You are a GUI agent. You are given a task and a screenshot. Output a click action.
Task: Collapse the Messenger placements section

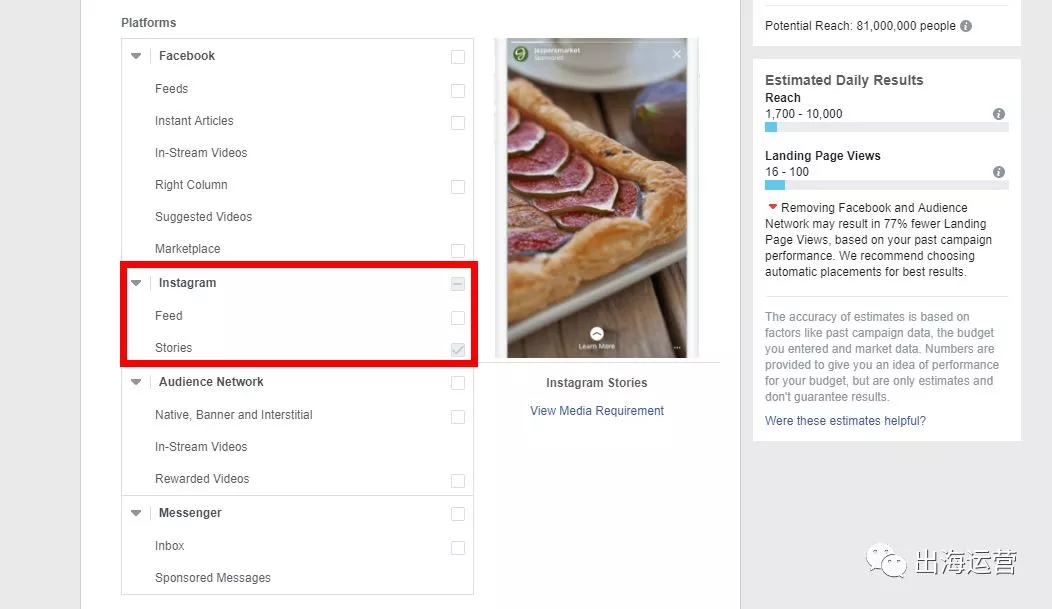[x=136, y=513]
